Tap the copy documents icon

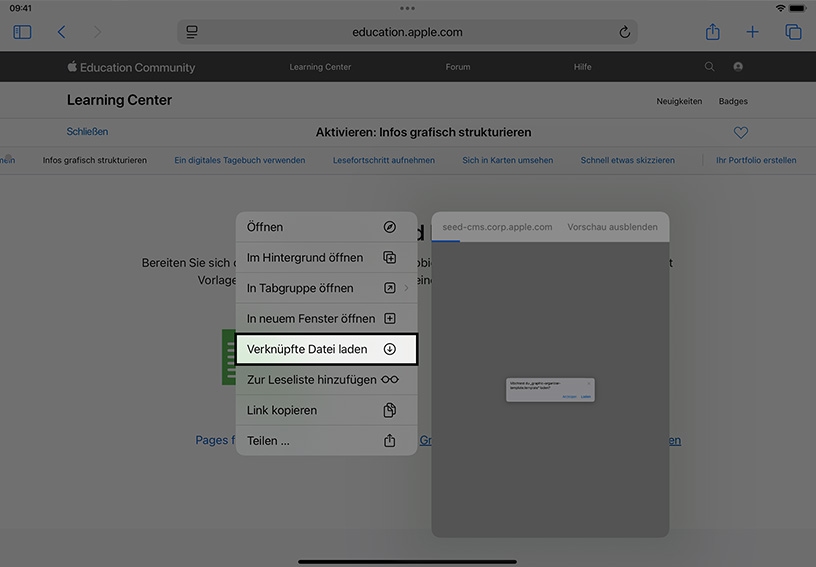click(x=390, y=410)
